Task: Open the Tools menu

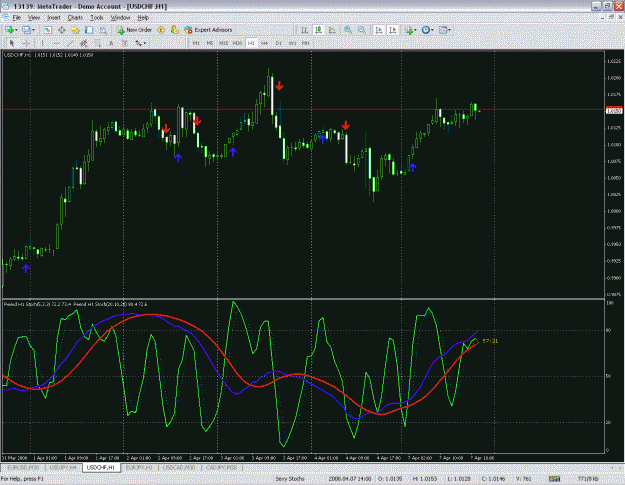Action: [x=96, y=18]
